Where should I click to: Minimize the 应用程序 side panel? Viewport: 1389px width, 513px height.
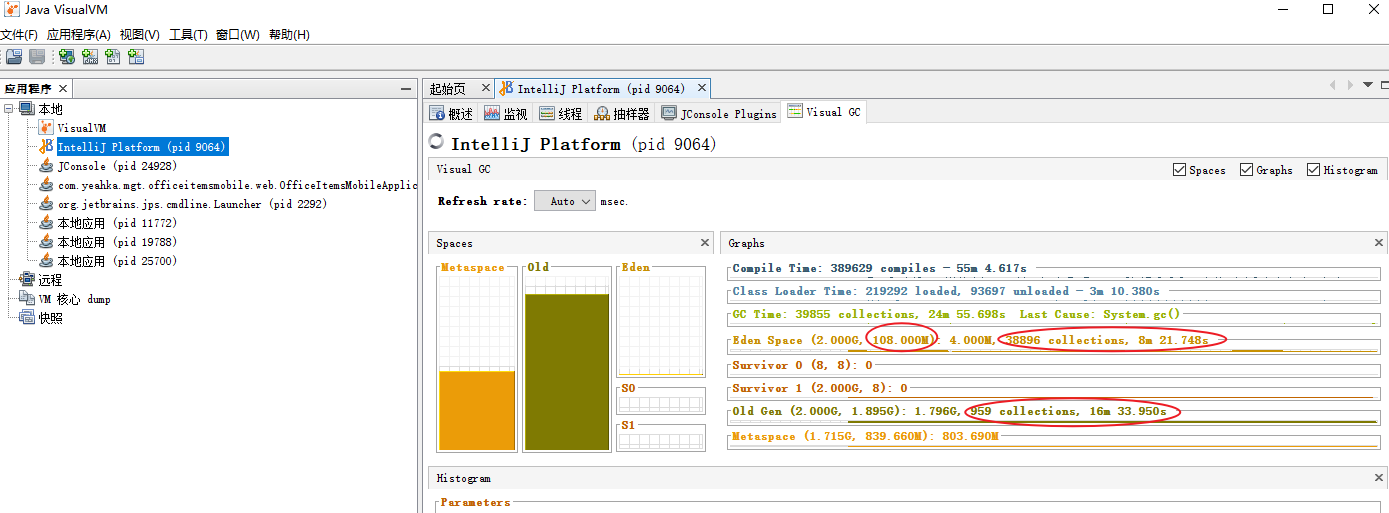click(x=405, y=89)
